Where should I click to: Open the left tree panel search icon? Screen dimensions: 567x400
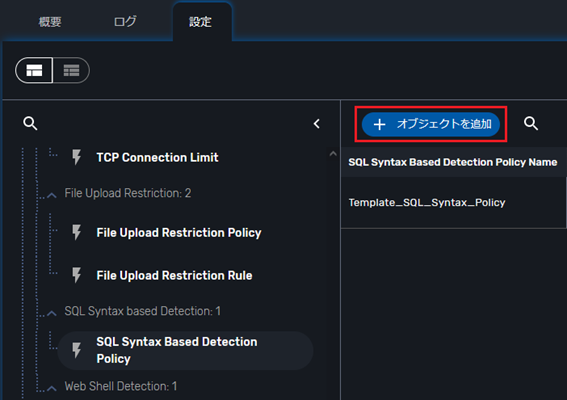pos(30,123)
